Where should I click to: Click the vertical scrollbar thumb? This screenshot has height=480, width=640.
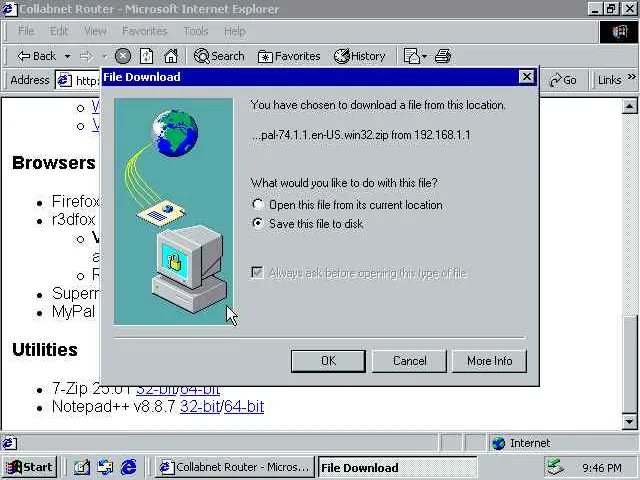click(629, 364)
